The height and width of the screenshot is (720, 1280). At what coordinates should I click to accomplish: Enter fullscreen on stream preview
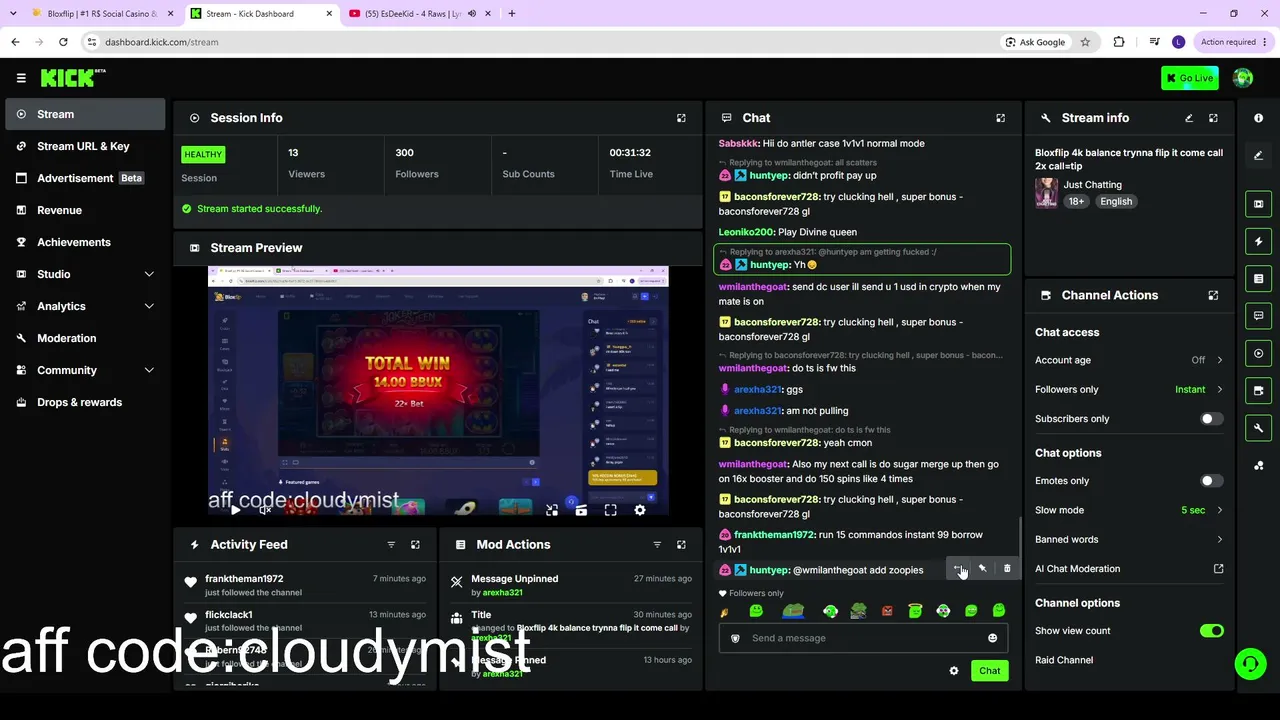click(x=610, y=510)
